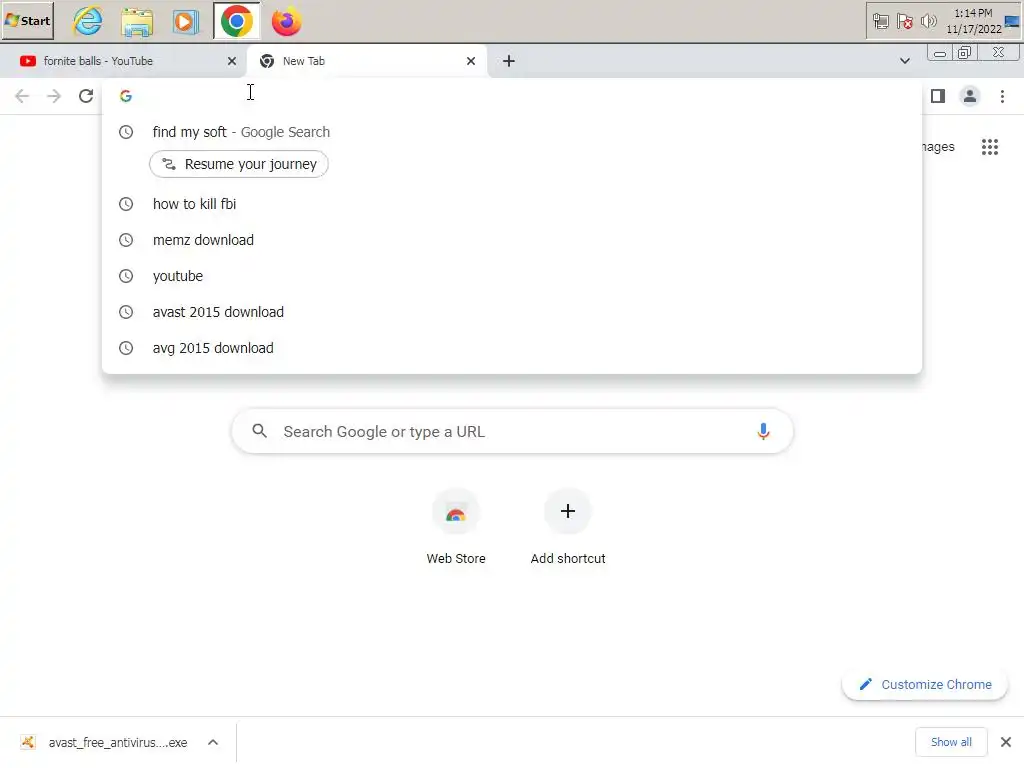Click the Search Google or type a URL box
The image size is (1024, 768).
pyautogui.click(x=512, y=431)
